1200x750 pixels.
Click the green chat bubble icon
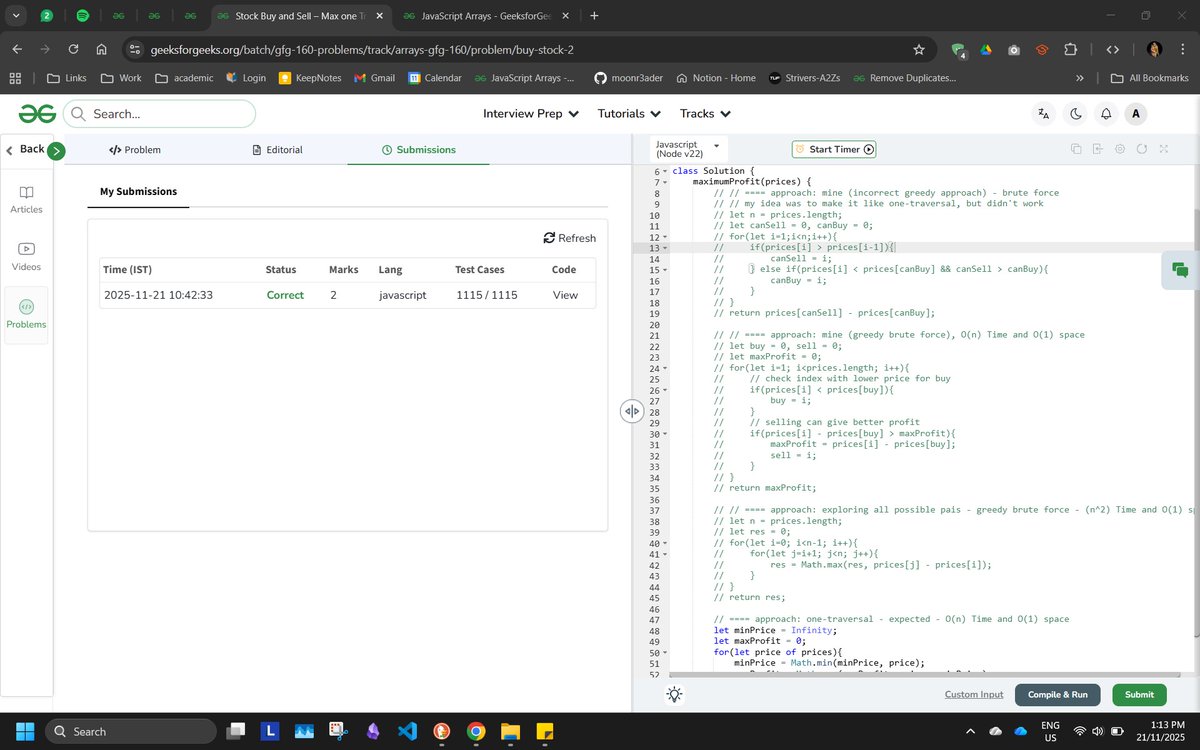[1180, 270]
